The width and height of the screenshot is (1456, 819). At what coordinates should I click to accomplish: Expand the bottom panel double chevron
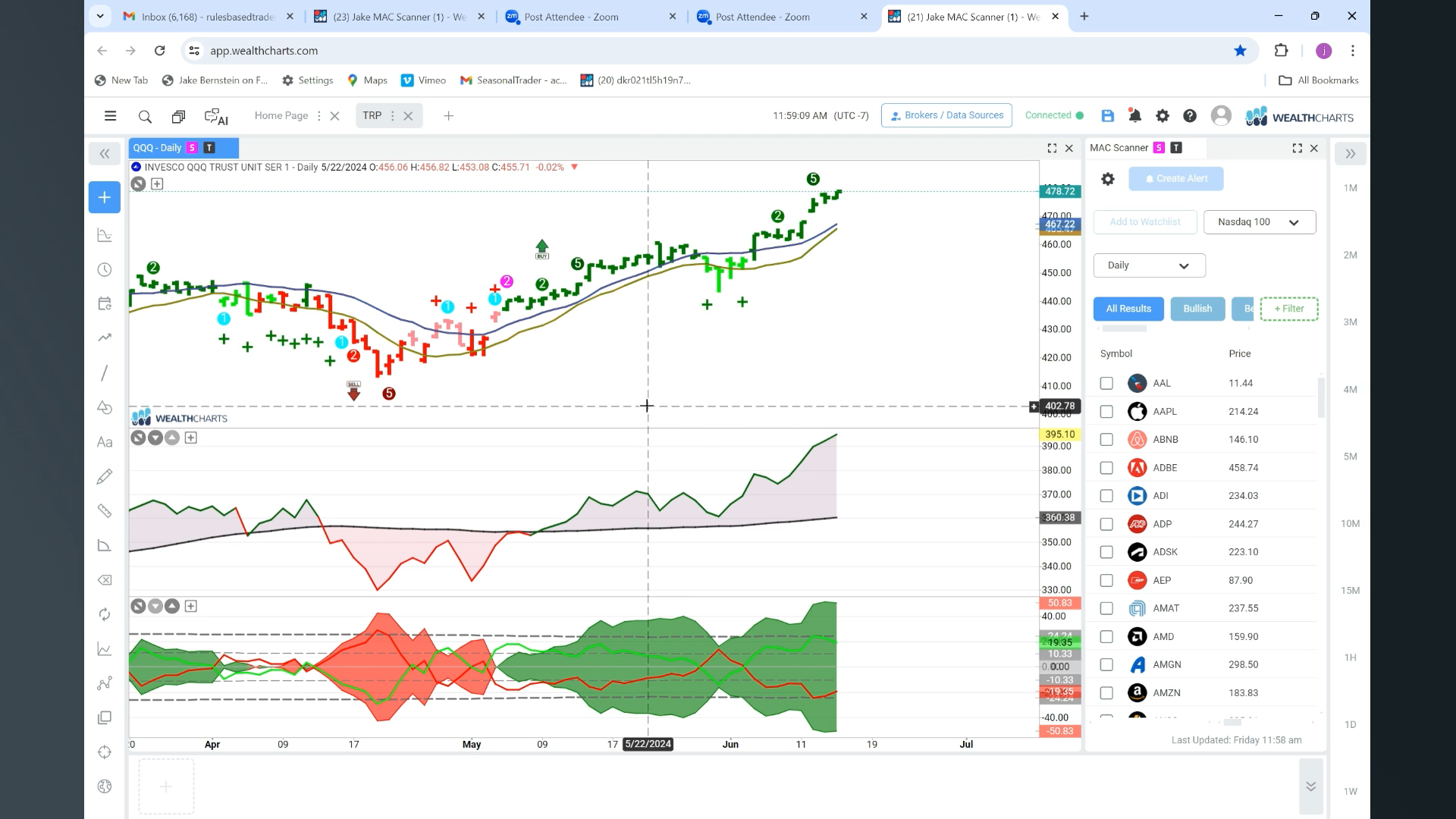(1310, 786)
